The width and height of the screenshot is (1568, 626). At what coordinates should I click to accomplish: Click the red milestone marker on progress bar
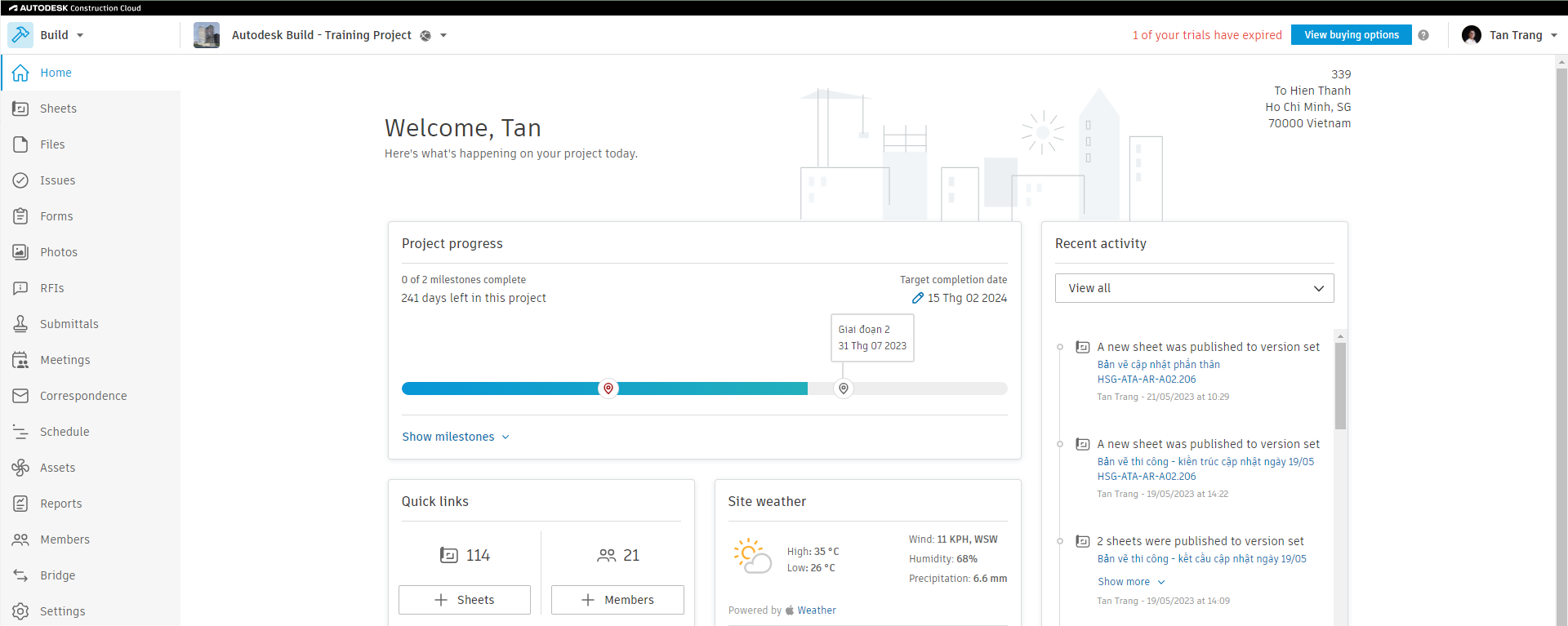tap(608, 388)
